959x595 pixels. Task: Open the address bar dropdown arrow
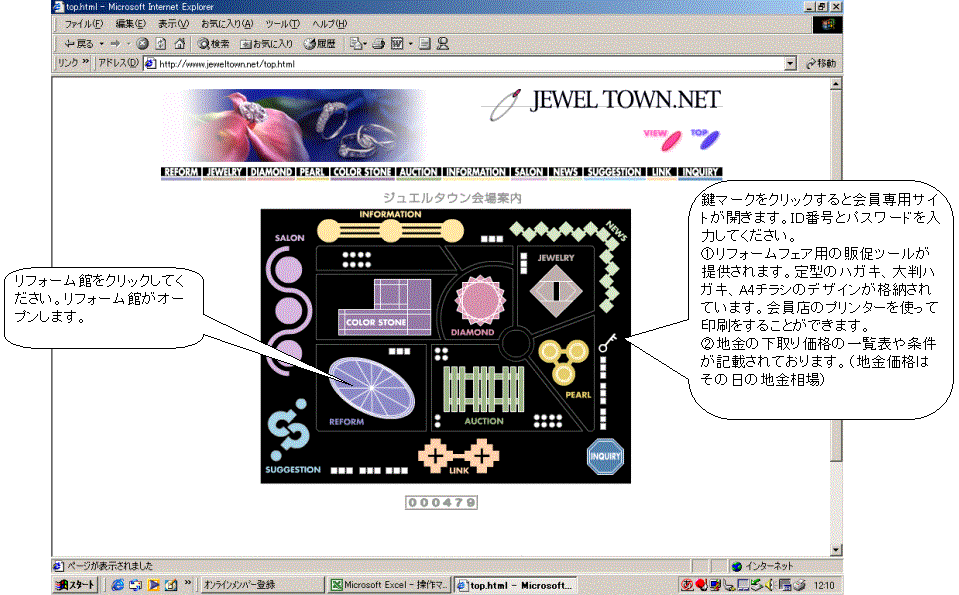coord(790,64)
